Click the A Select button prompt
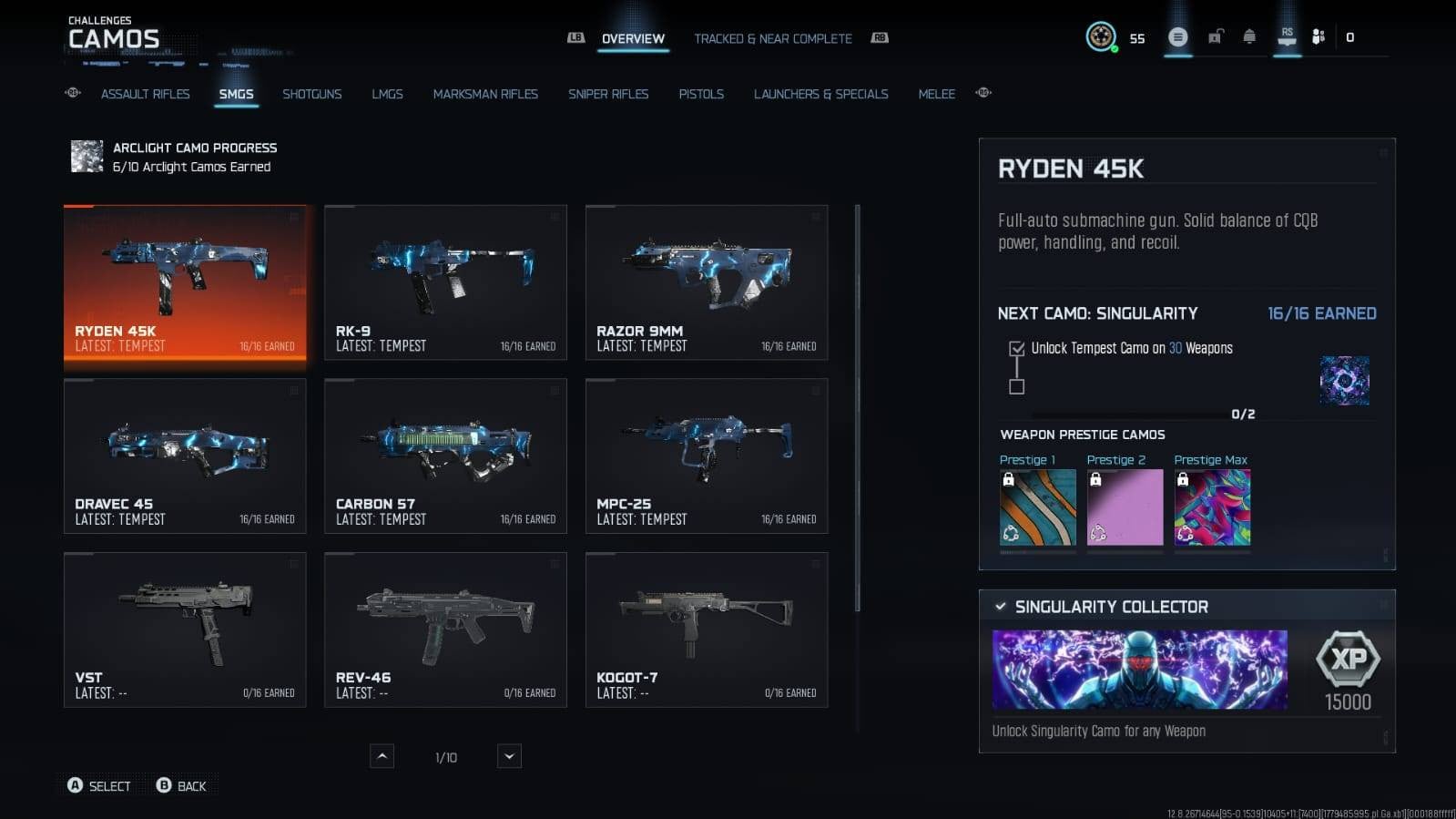The height and width of the screenshot is (819, 1456). click(x=99, y=785)
